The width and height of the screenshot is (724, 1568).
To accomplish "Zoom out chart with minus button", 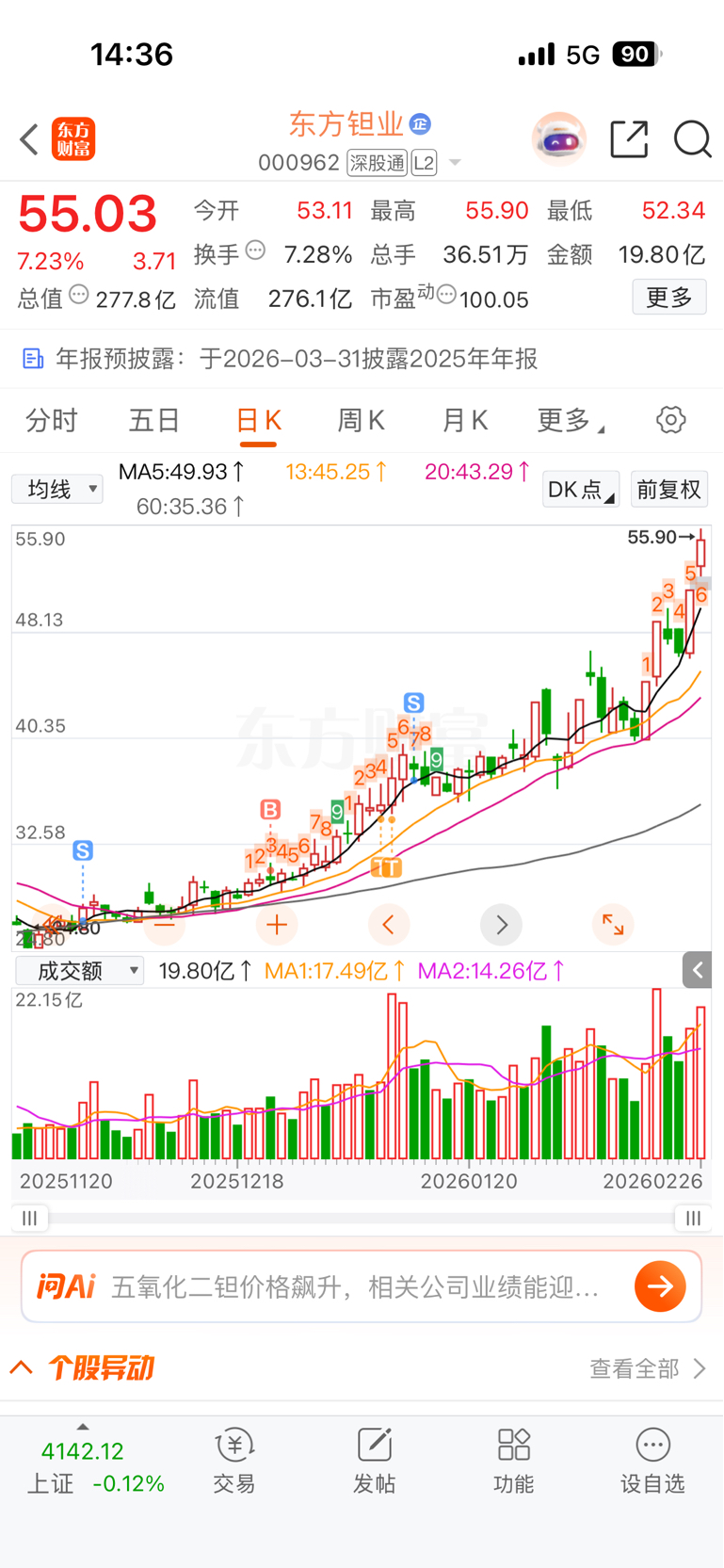I will [165, 925].
